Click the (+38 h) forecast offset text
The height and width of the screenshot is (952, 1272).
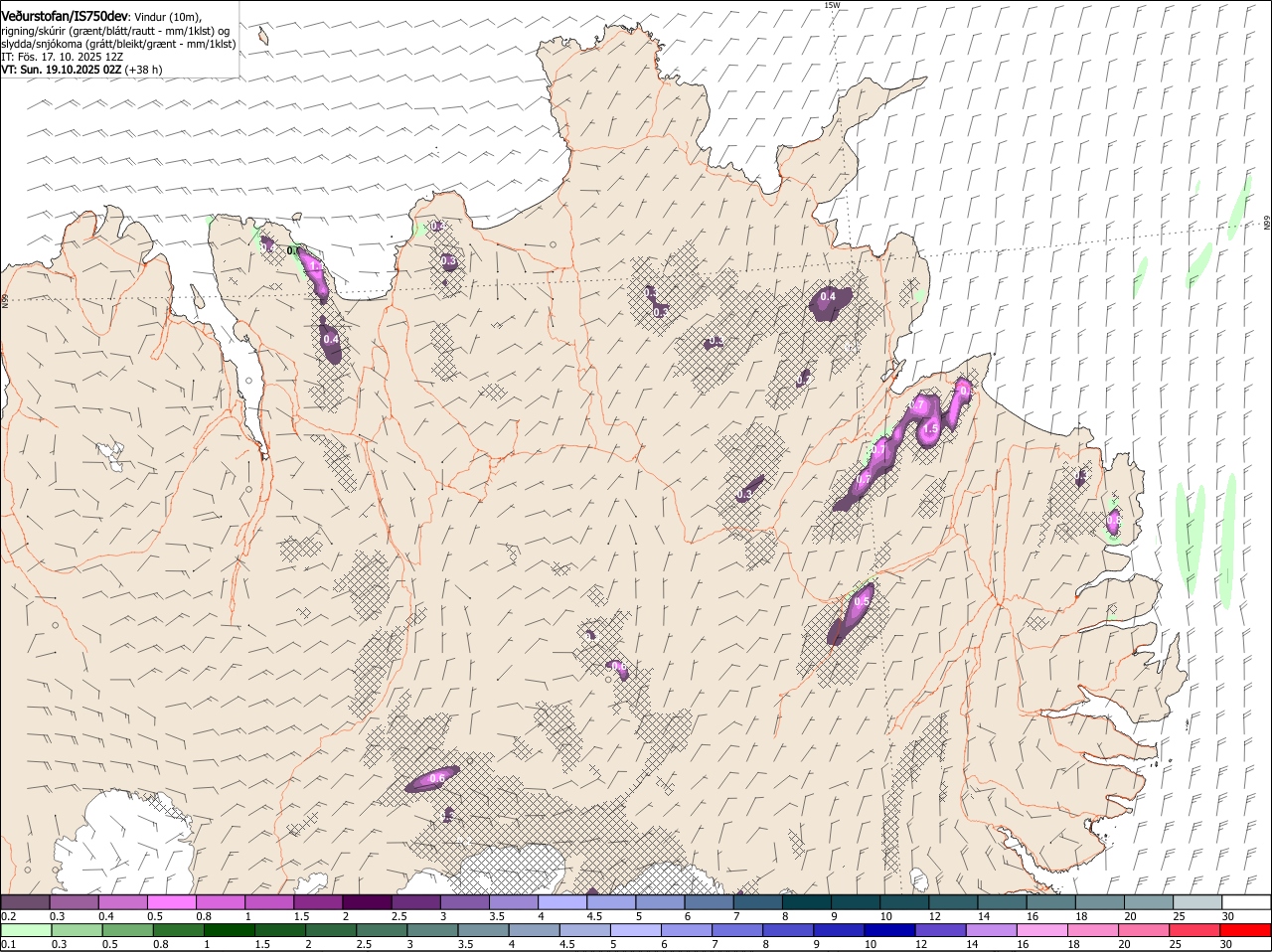click(144, 70)
